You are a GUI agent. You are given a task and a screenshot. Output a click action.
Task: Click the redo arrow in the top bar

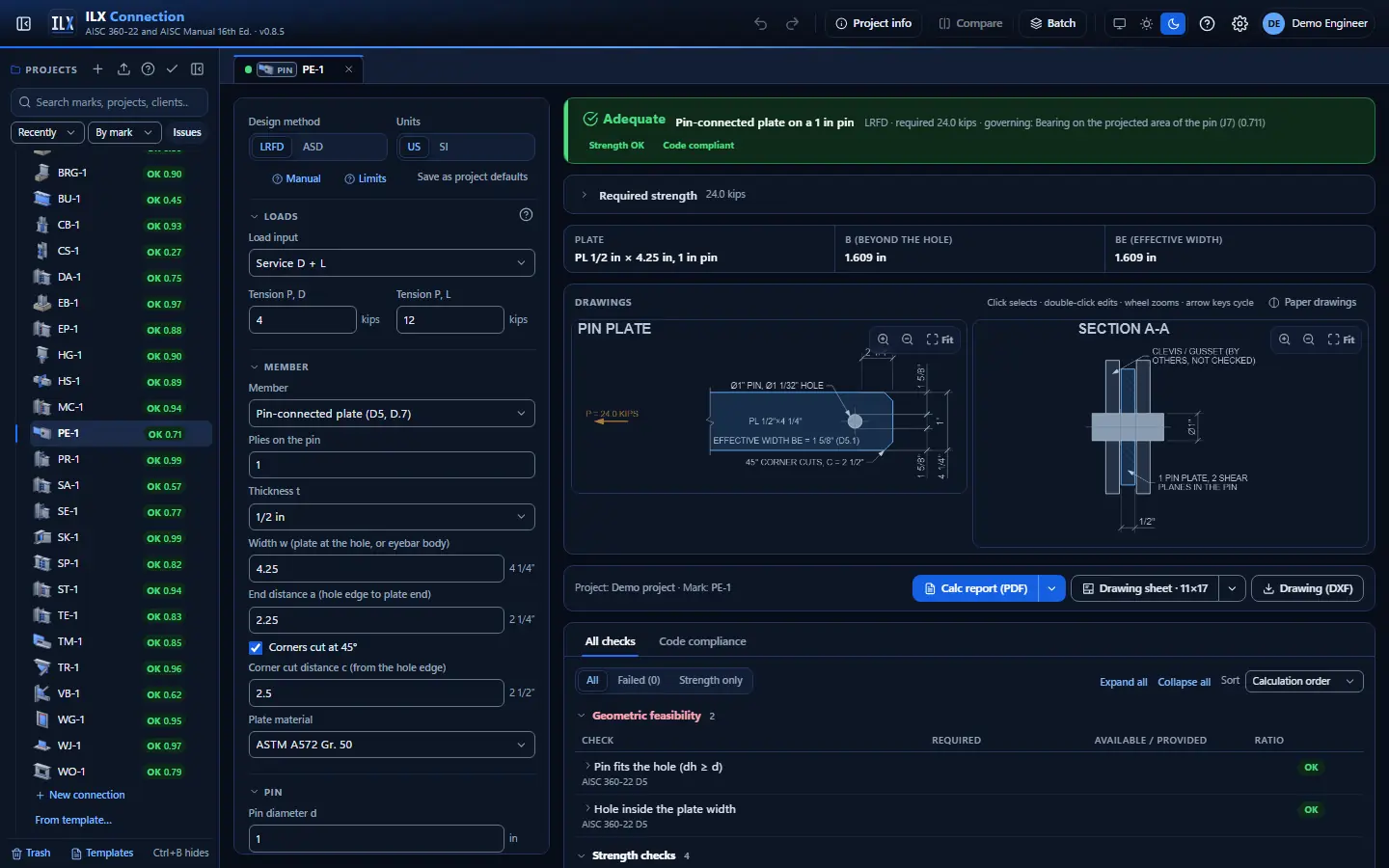(793, 23)
